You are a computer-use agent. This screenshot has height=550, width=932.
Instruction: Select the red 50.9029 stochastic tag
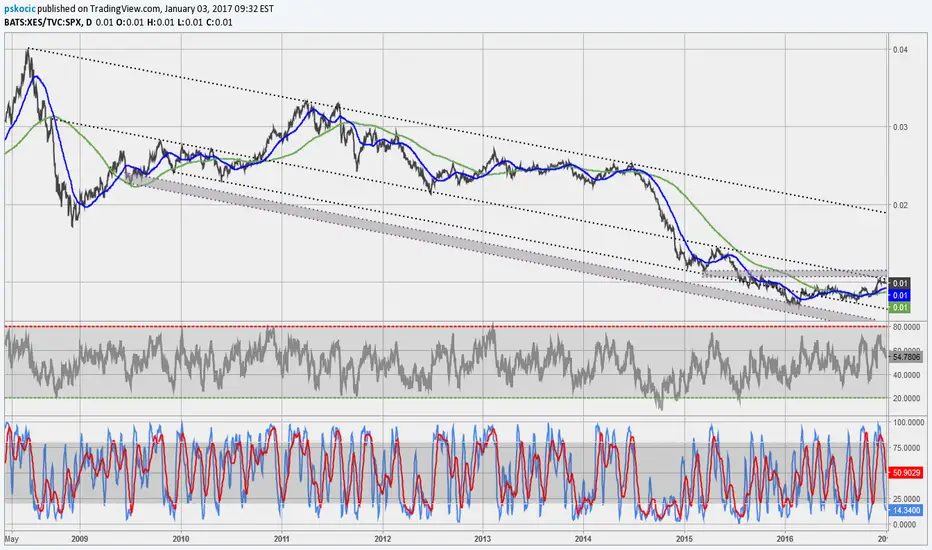point(906,473)
